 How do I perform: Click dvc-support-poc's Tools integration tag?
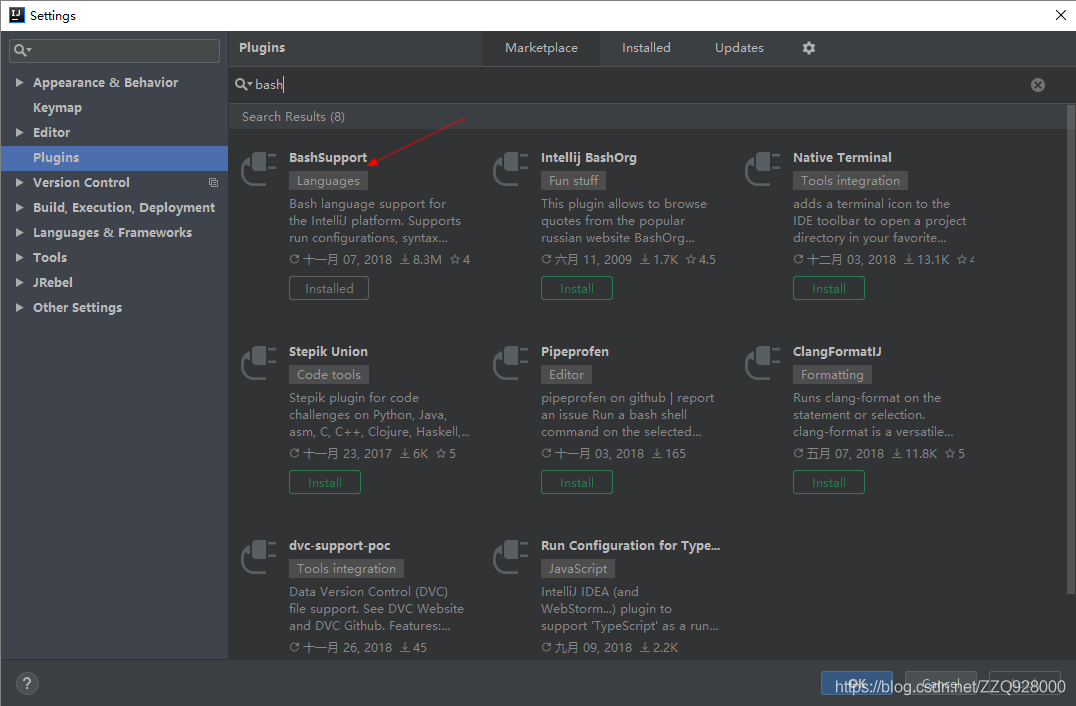pos(347,569)
